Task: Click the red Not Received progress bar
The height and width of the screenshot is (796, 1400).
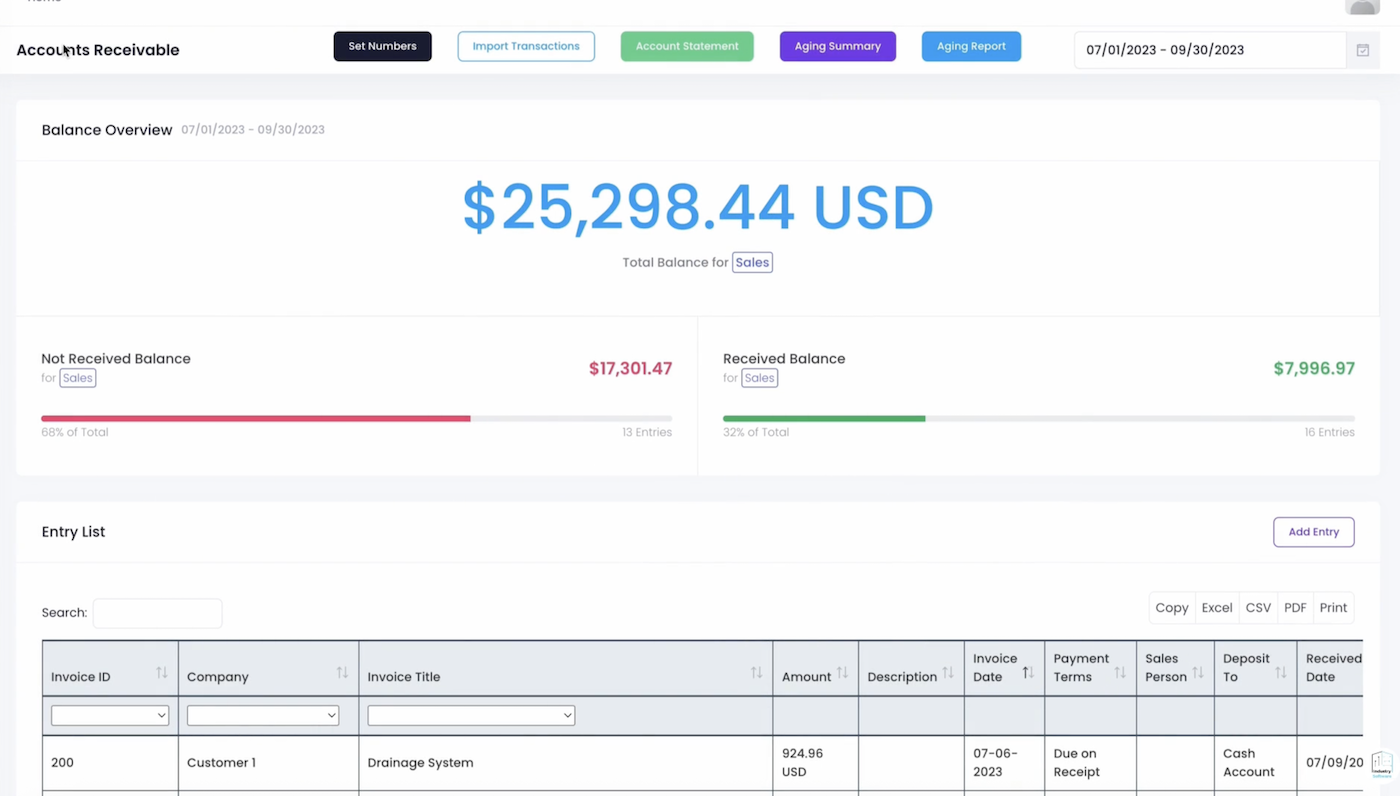Action: tap(256, 418)
